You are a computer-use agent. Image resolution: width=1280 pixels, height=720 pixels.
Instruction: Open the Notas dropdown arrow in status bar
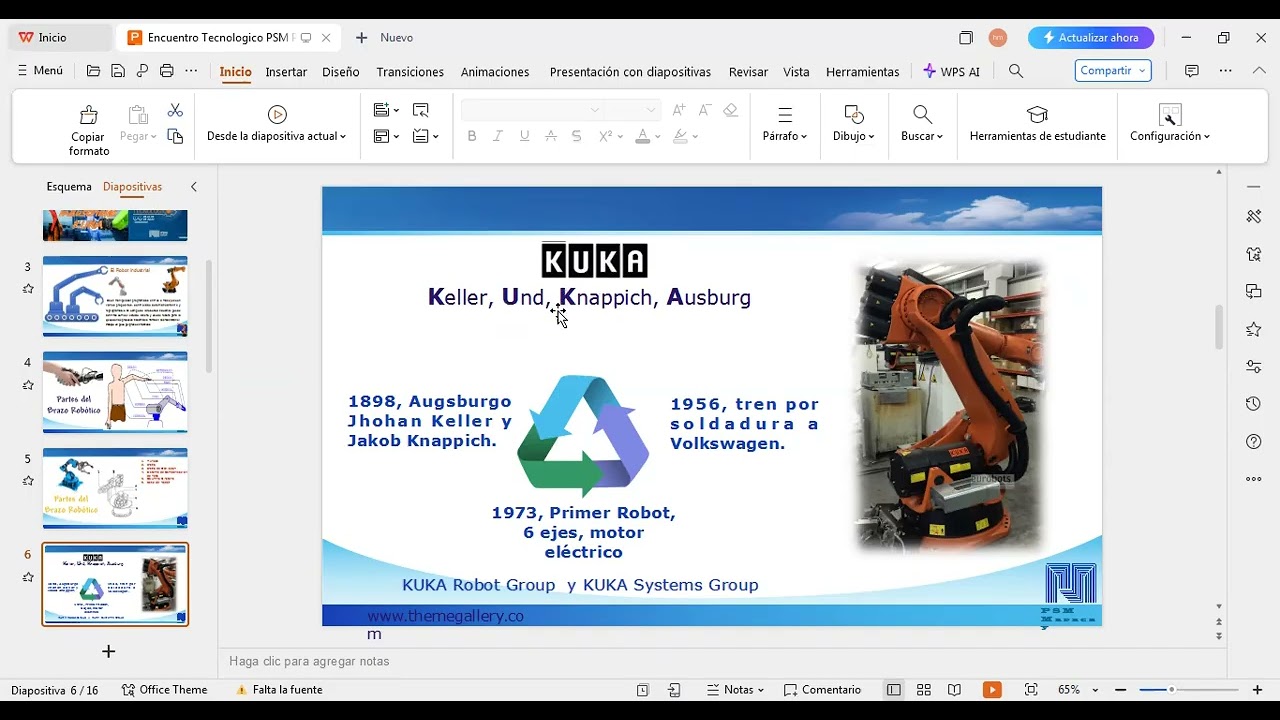coord(761,690)
